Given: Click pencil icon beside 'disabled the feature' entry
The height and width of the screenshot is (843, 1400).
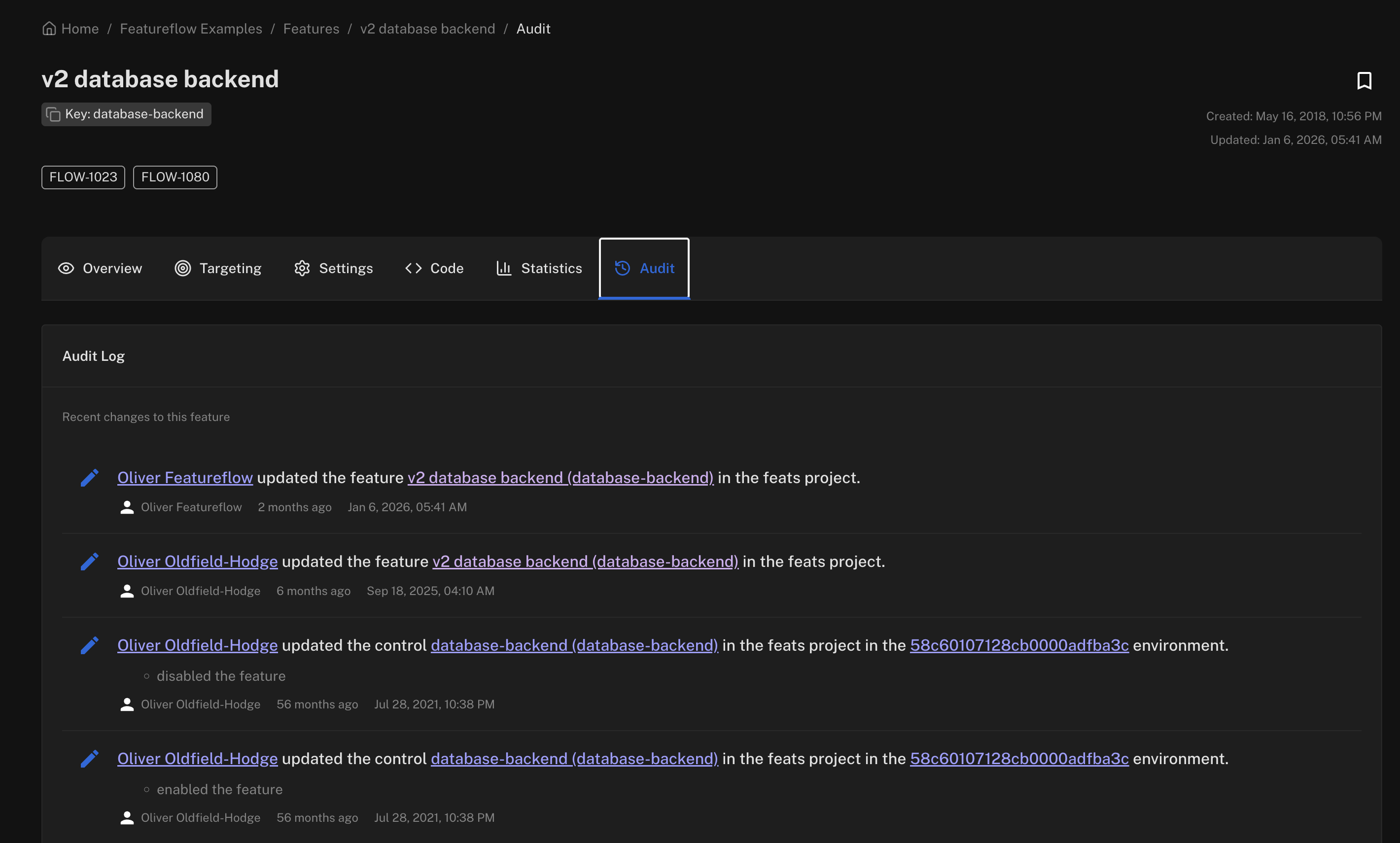Looking at the screenshot, I should click(90, 645).
